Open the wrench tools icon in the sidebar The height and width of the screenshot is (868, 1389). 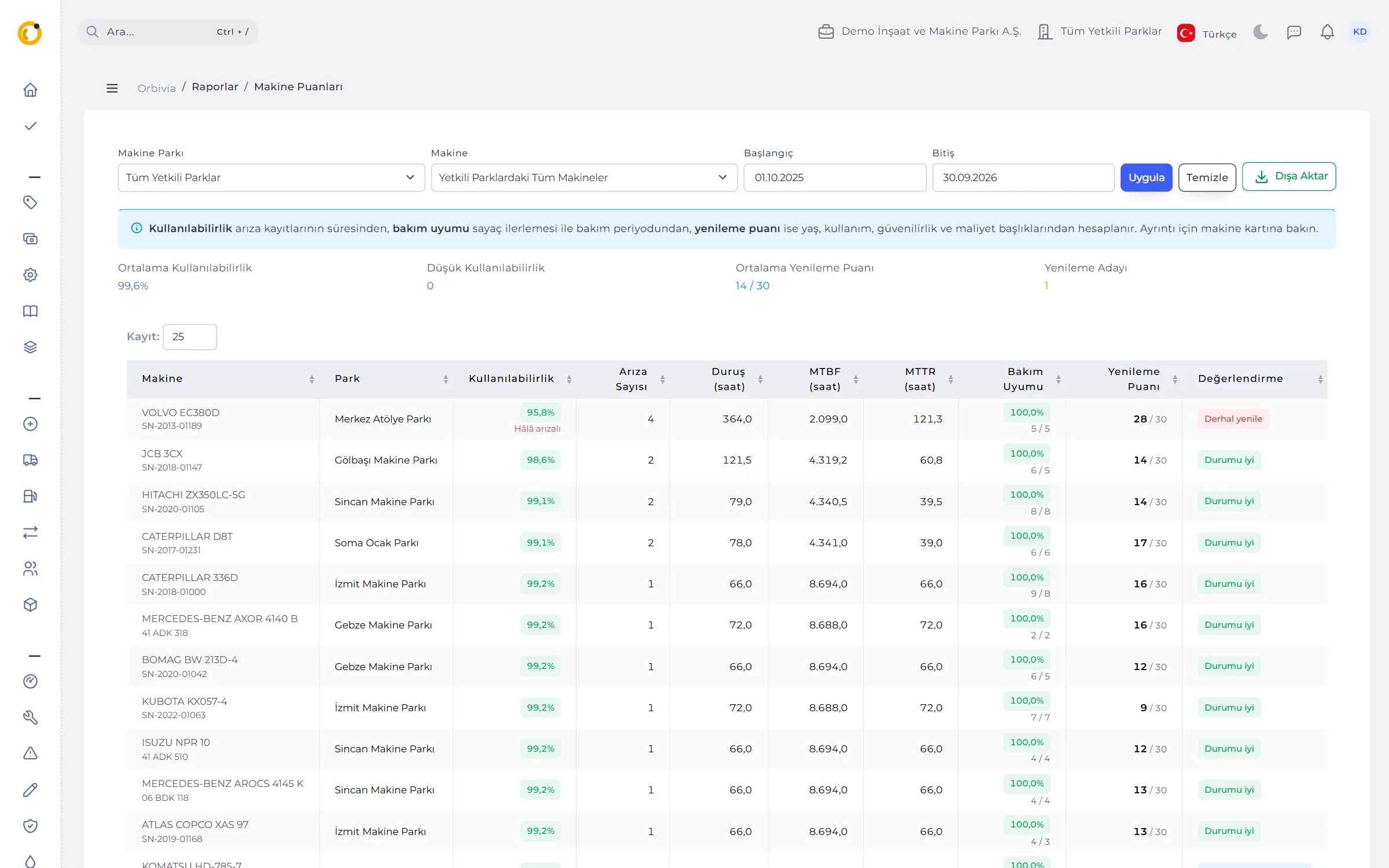tap(30, 718)
